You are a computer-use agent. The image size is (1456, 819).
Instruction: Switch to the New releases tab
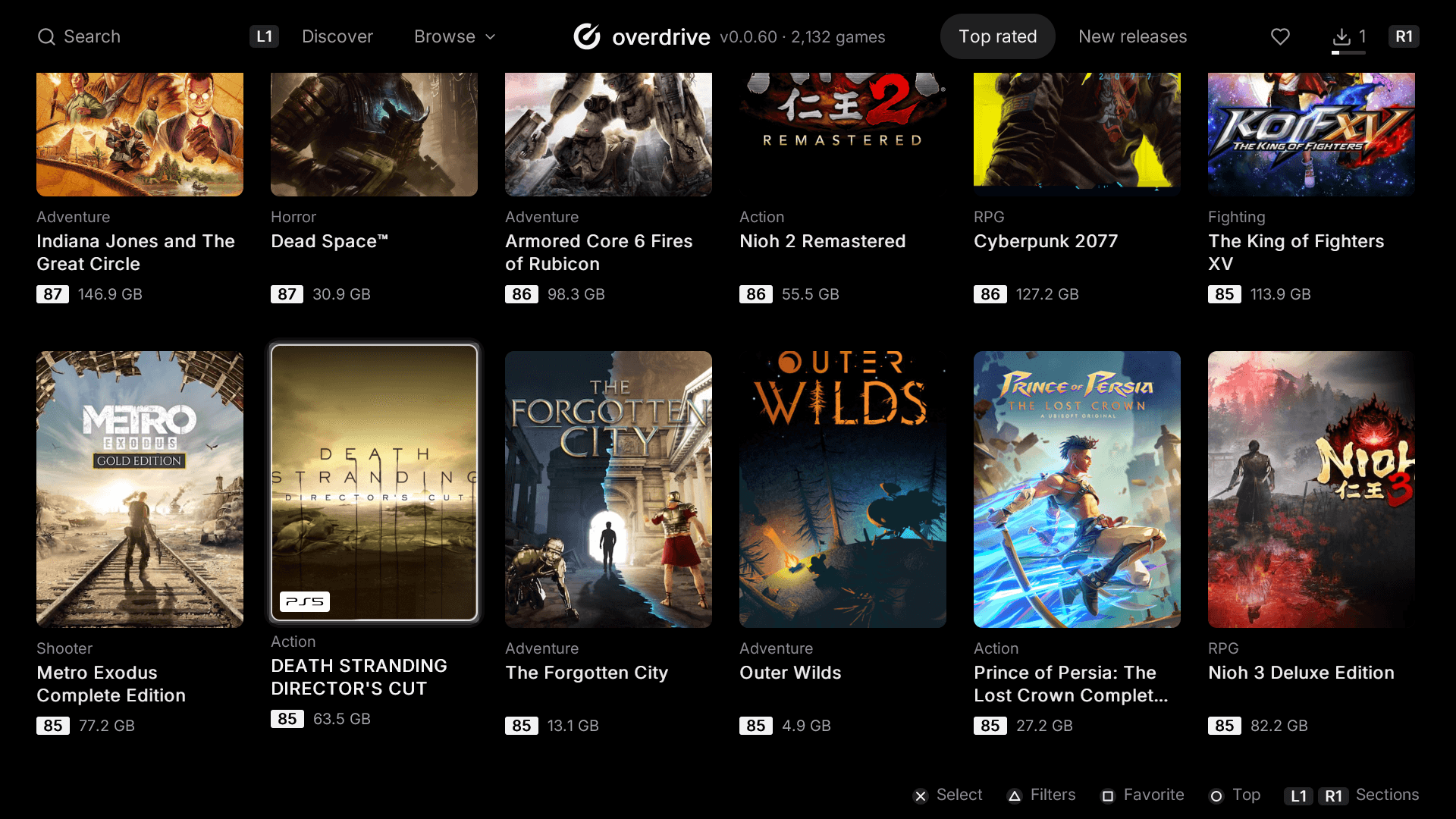[1132, 36]
